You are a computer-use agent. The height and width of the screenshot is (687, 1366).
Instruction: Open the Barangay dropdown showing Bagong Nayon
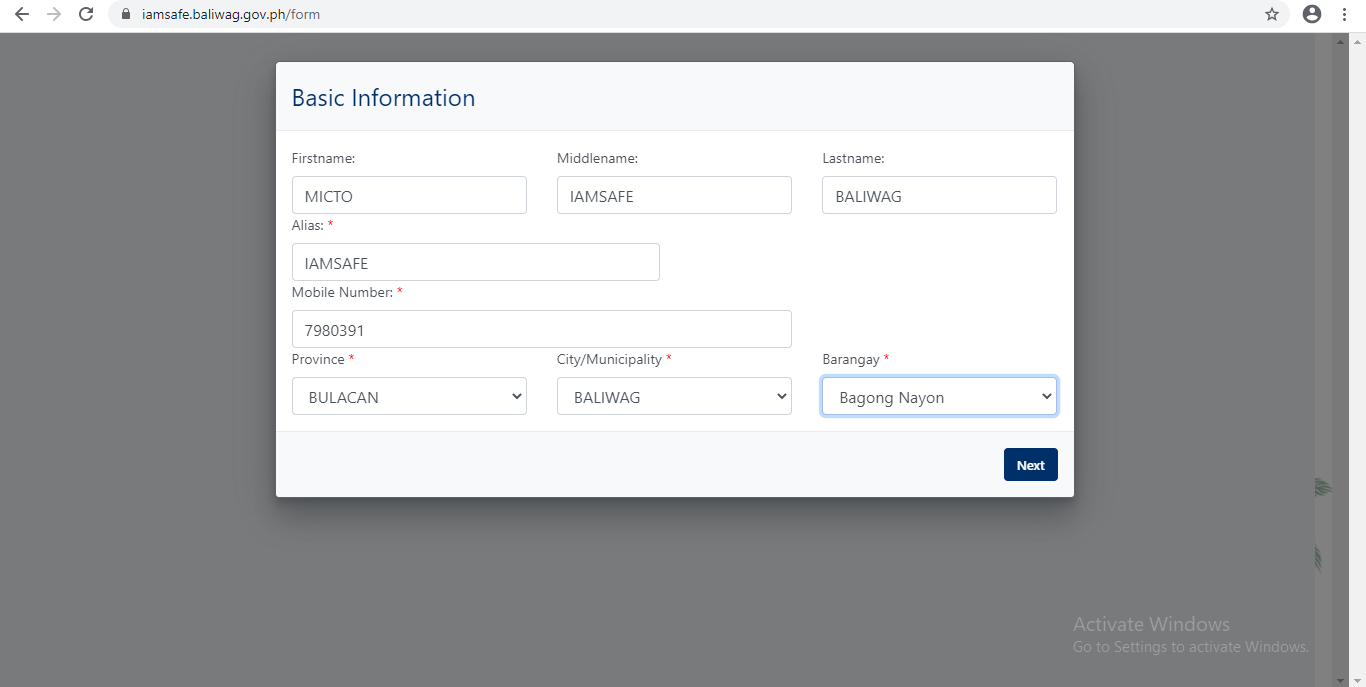point(939,396)
